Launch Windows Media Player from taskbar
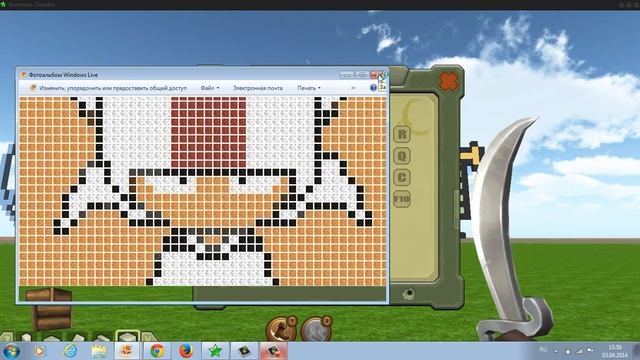The image size is (640, 360). pyautogui.click(x=39, y=351)
